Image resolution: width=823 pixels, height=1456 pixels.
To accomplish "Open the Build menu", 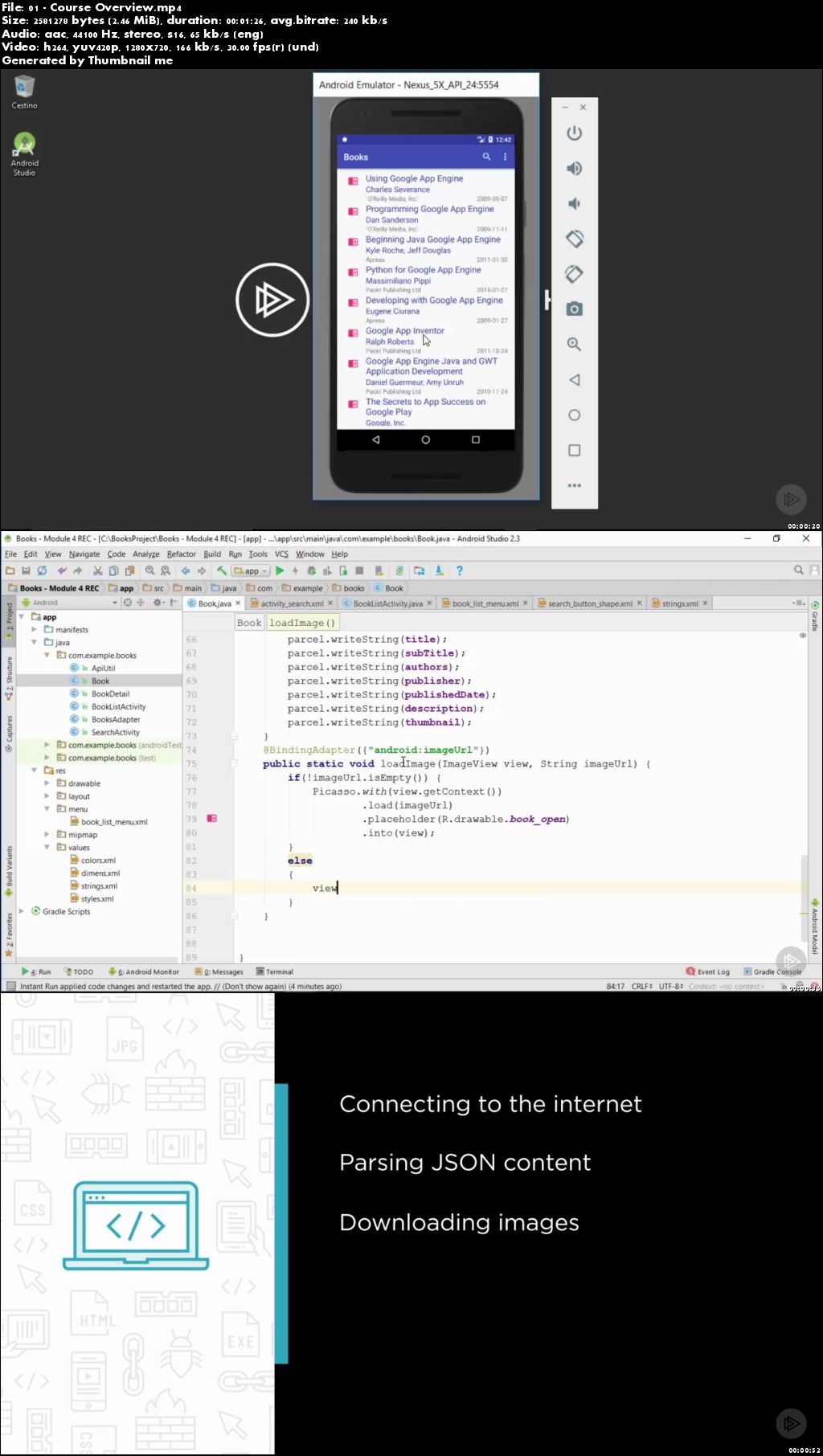I will 212,554.
